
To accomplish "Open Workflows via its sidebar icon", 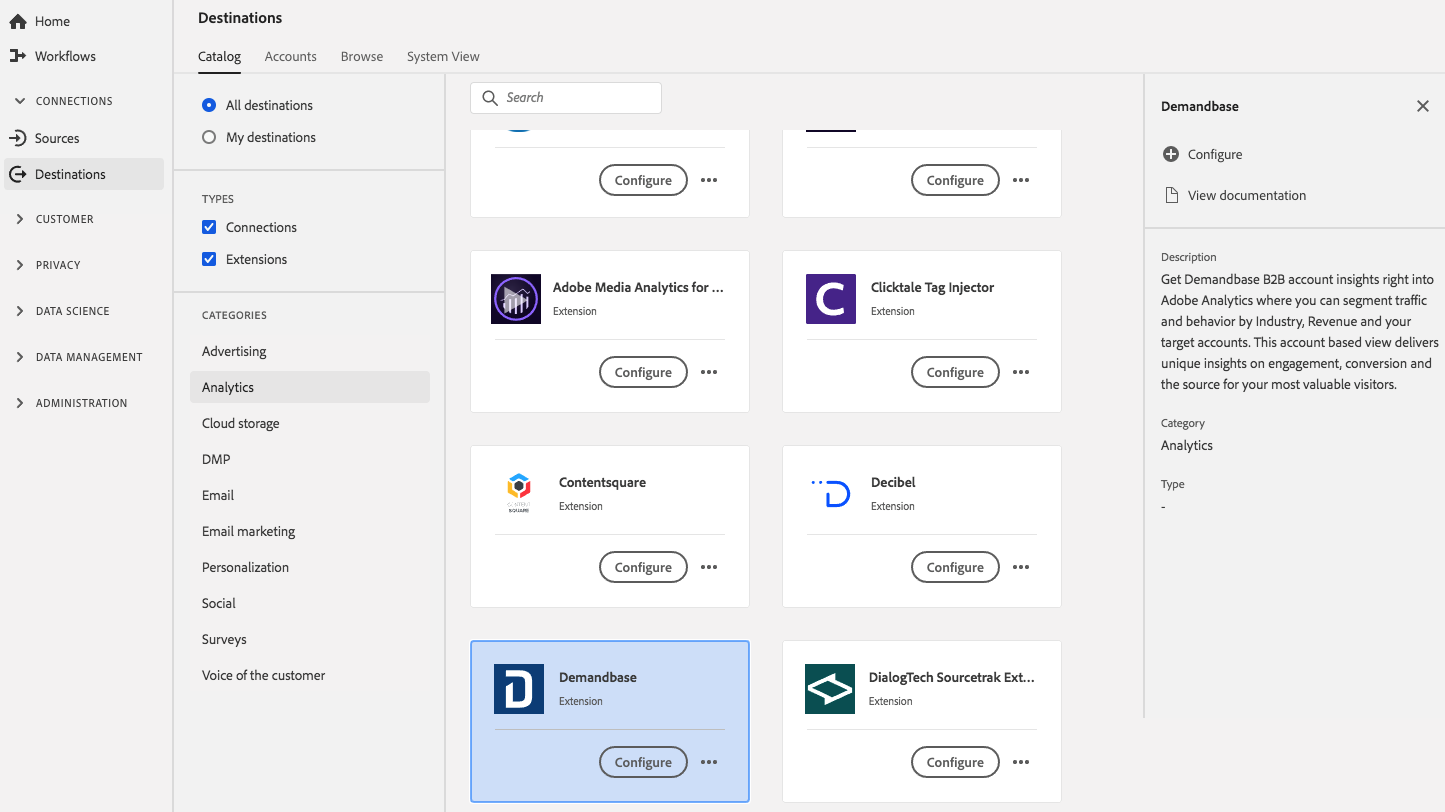I will point(17,56).
